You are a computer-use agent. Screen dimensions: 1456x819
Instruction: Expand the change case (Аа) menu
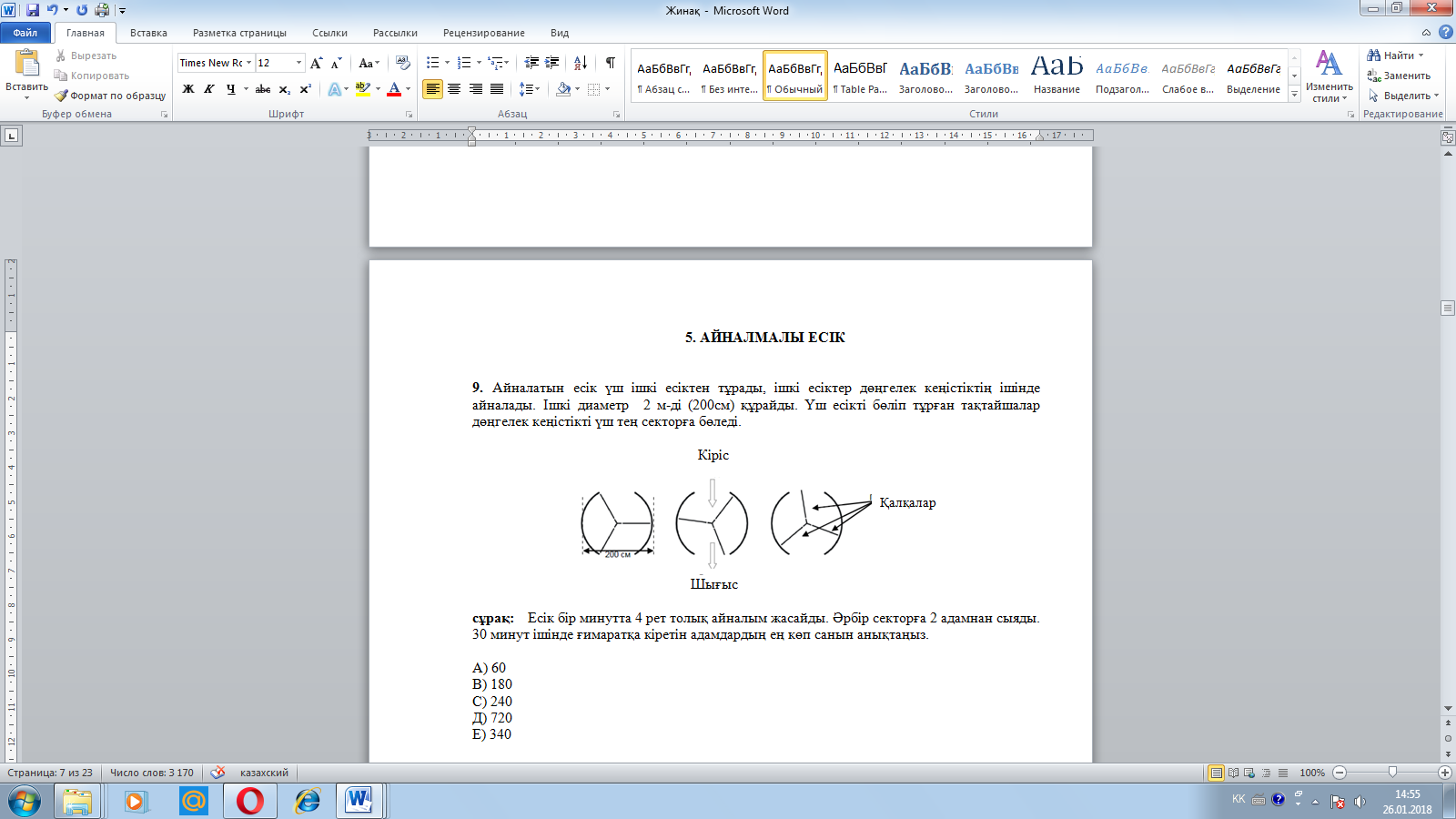pos(369,63)
